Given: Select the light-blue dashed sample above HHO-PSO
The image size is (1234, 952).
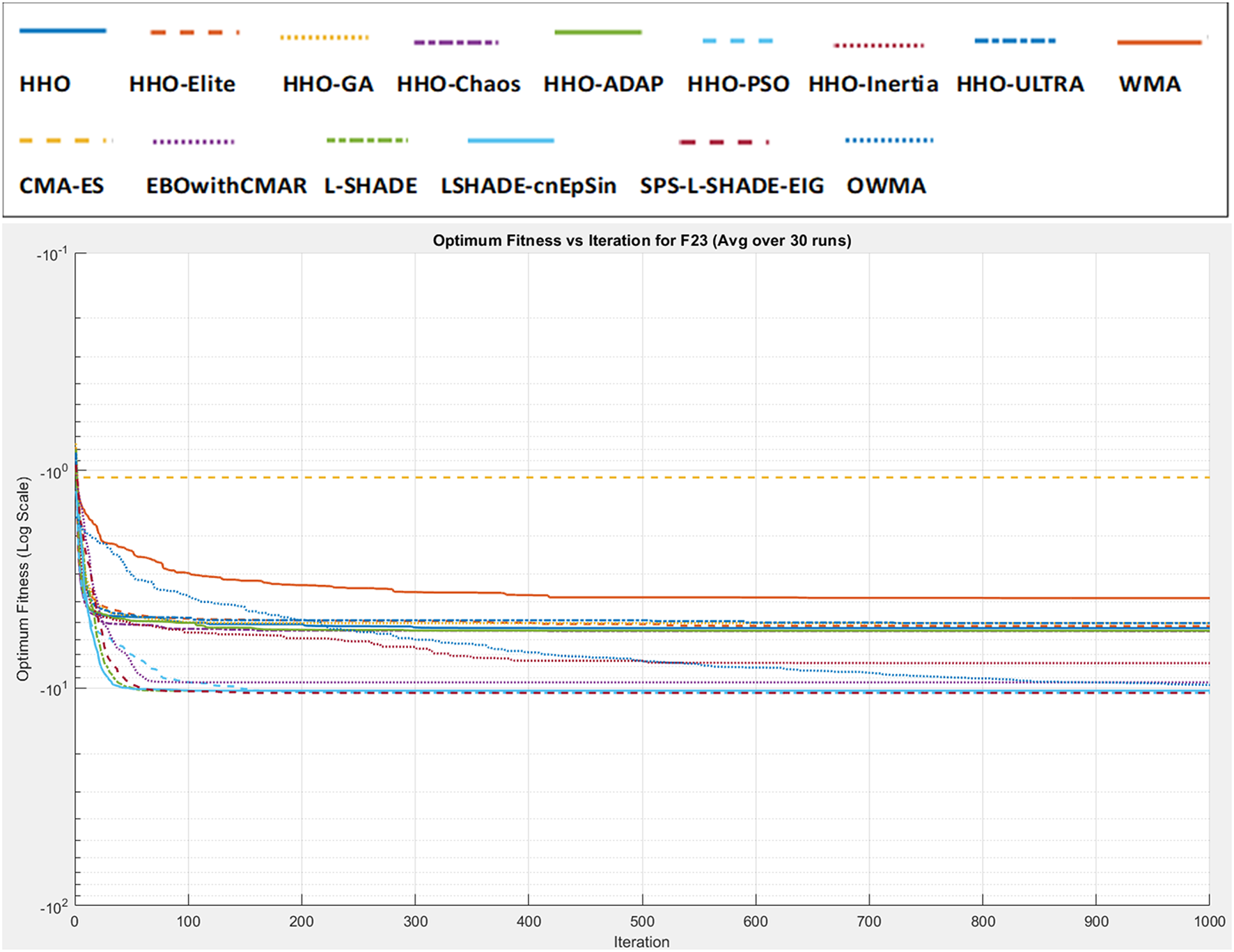Looking at the screenshot, I should coord(737,41).
